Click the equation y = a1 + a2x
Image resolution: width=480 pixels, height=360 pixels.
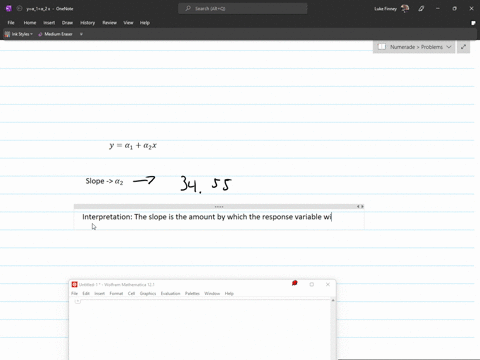point(133,146)
